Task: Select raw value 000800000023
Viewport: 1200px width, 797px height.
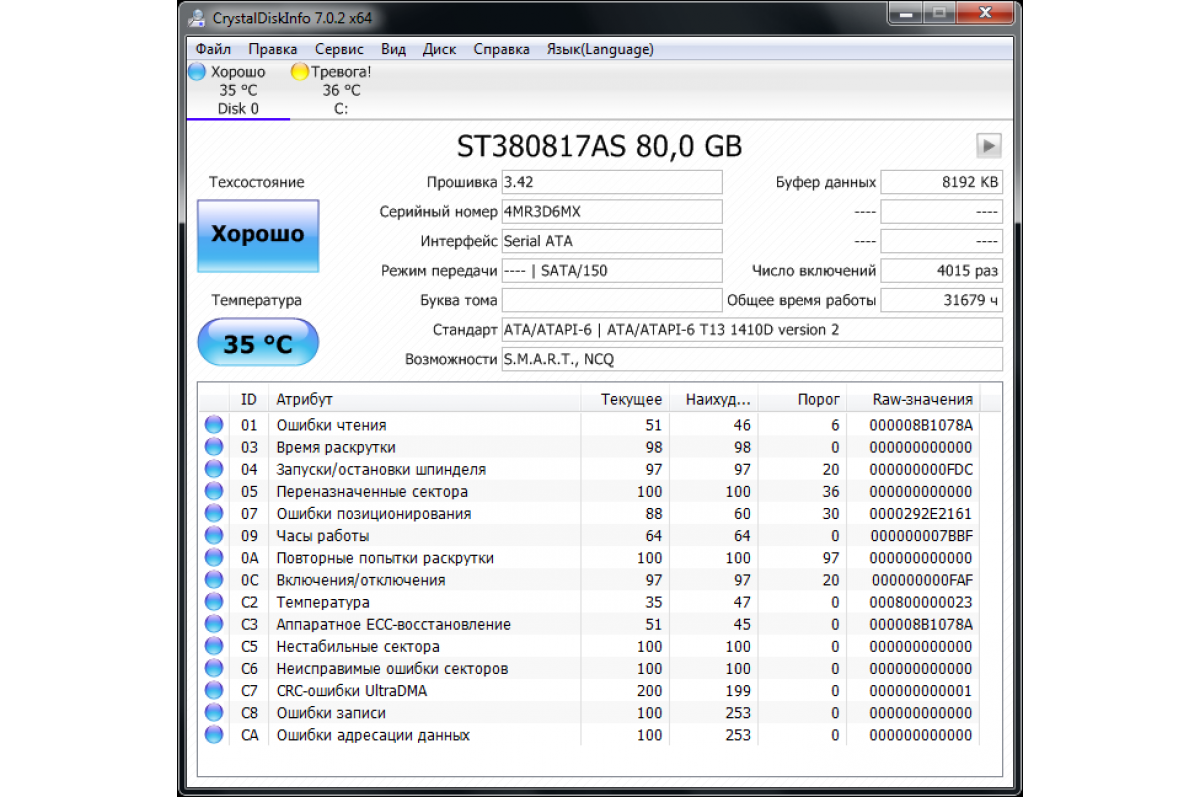Action: [922, 602]
